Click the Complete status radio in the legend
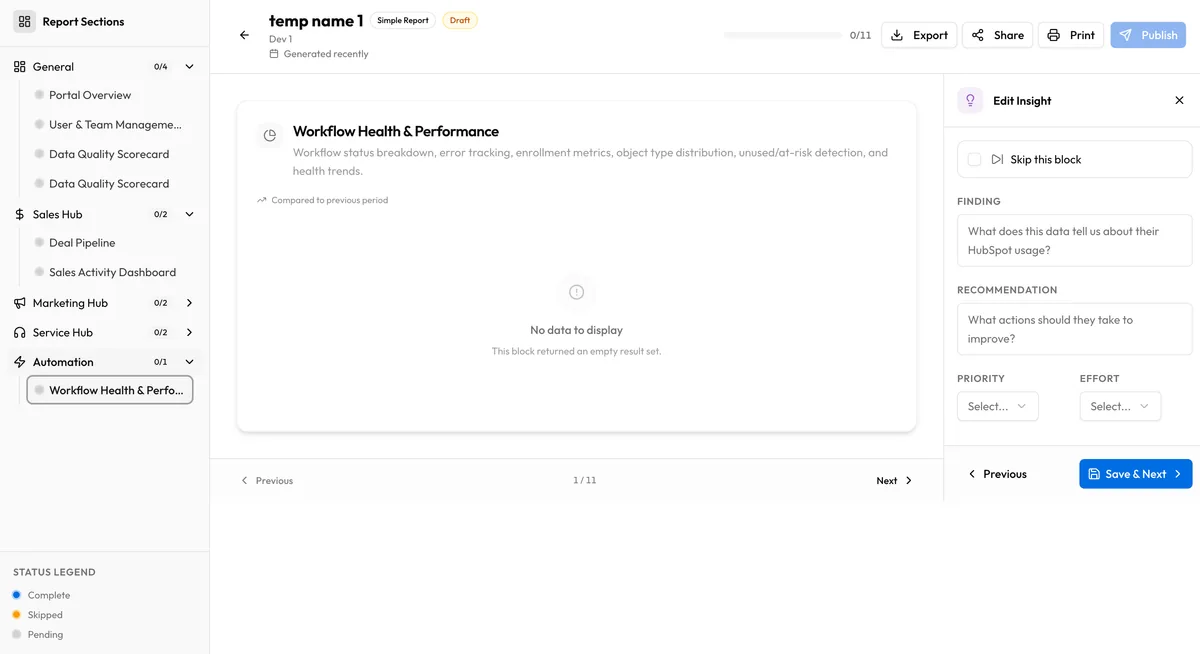 click(x=16, y=594)
